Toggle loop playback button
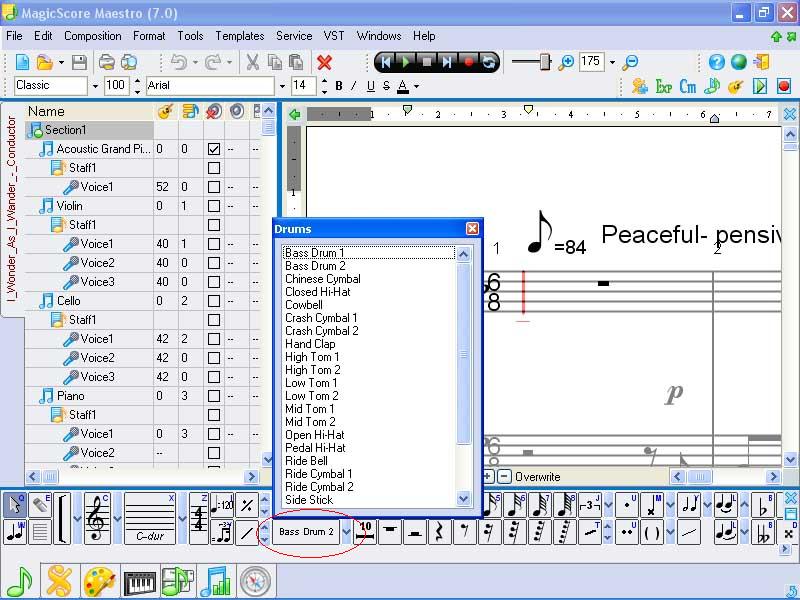Image resolution: width=800 pixels, height=600 pixels. [489, 62]
